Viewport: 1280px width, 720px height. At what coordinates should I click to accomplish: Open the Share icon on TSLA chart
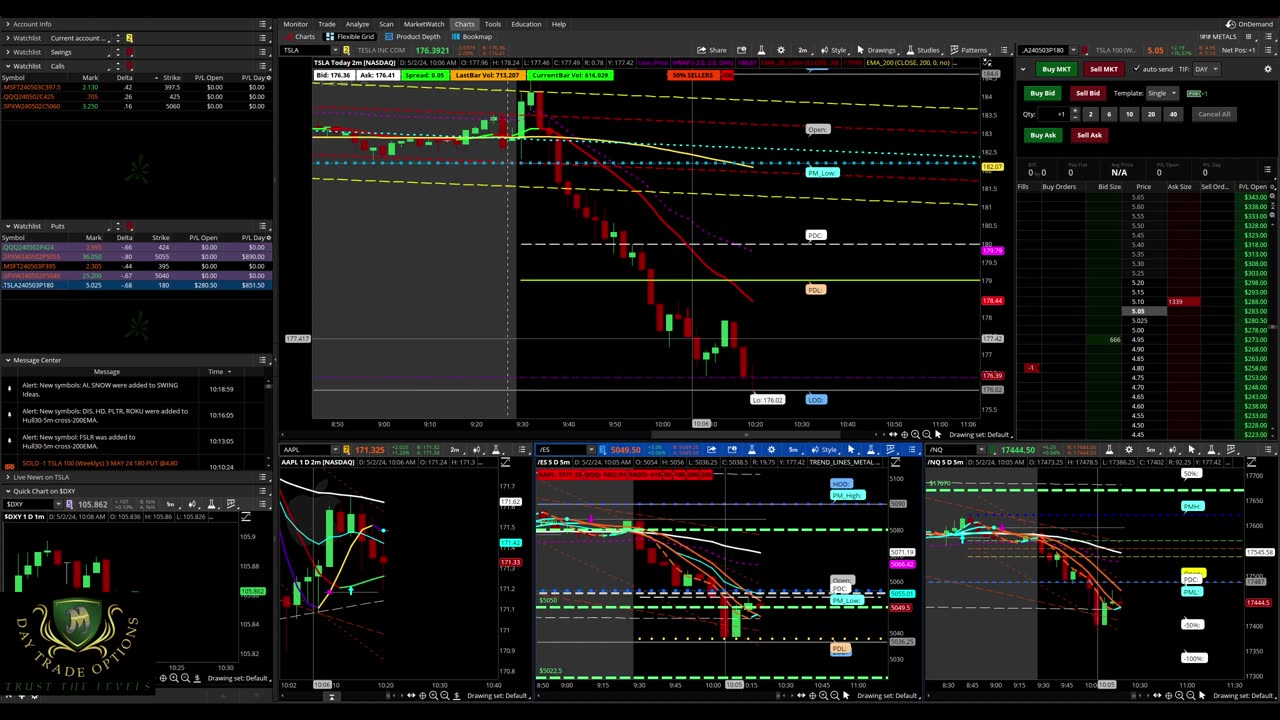click(711, 50)
